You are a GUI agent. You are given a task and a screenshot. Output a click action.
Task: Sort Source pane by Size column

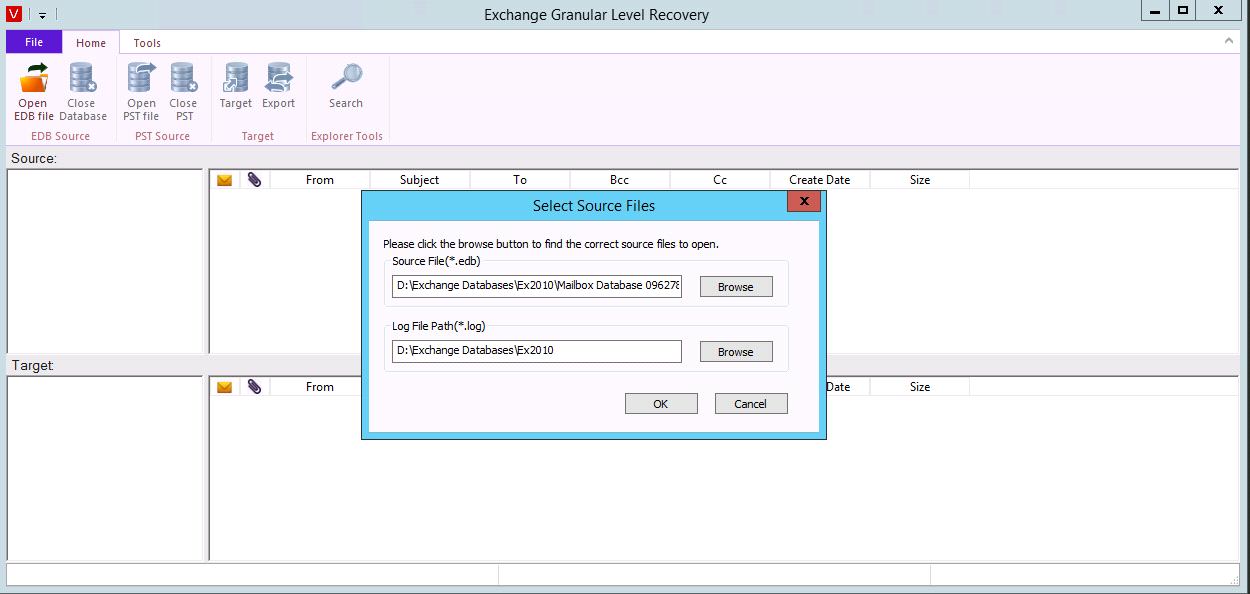[920, 180]
